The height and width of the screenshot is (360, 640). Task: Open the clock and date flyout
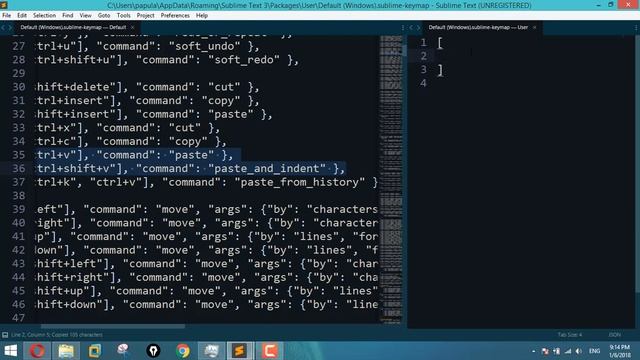click(620, 351)
